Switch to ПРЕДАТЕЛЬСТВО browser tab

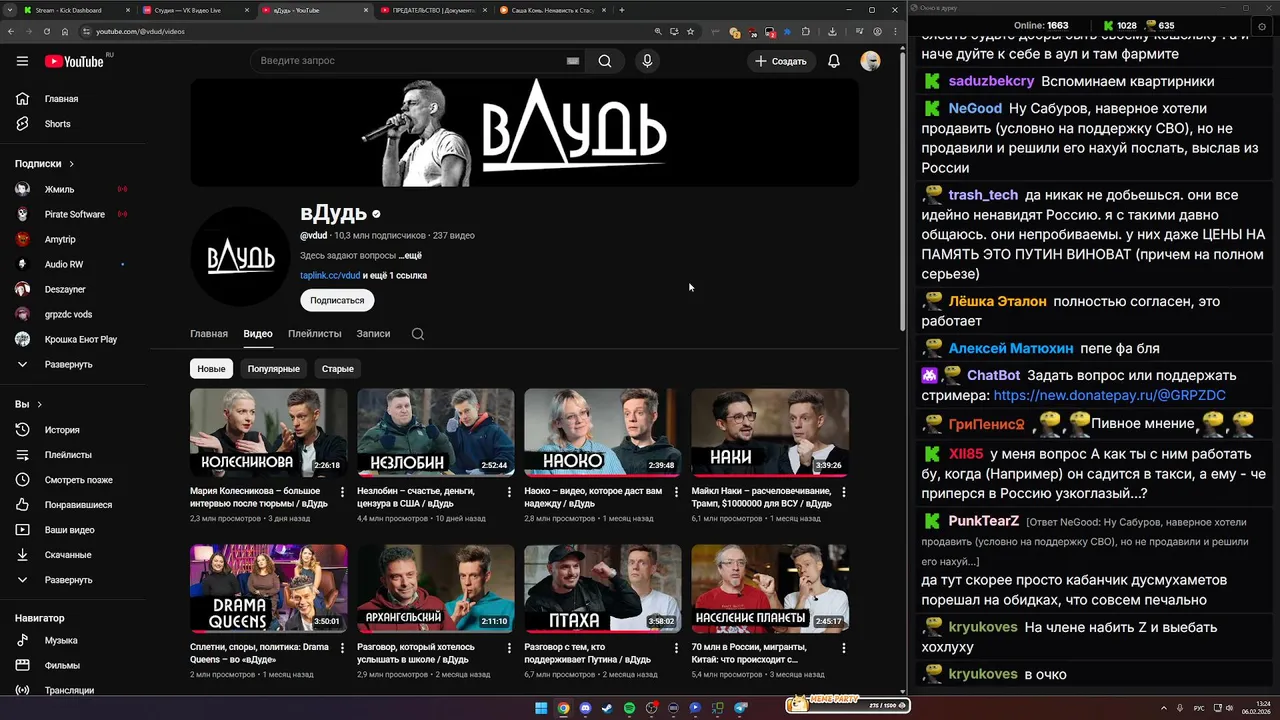(x=433, y=10)
